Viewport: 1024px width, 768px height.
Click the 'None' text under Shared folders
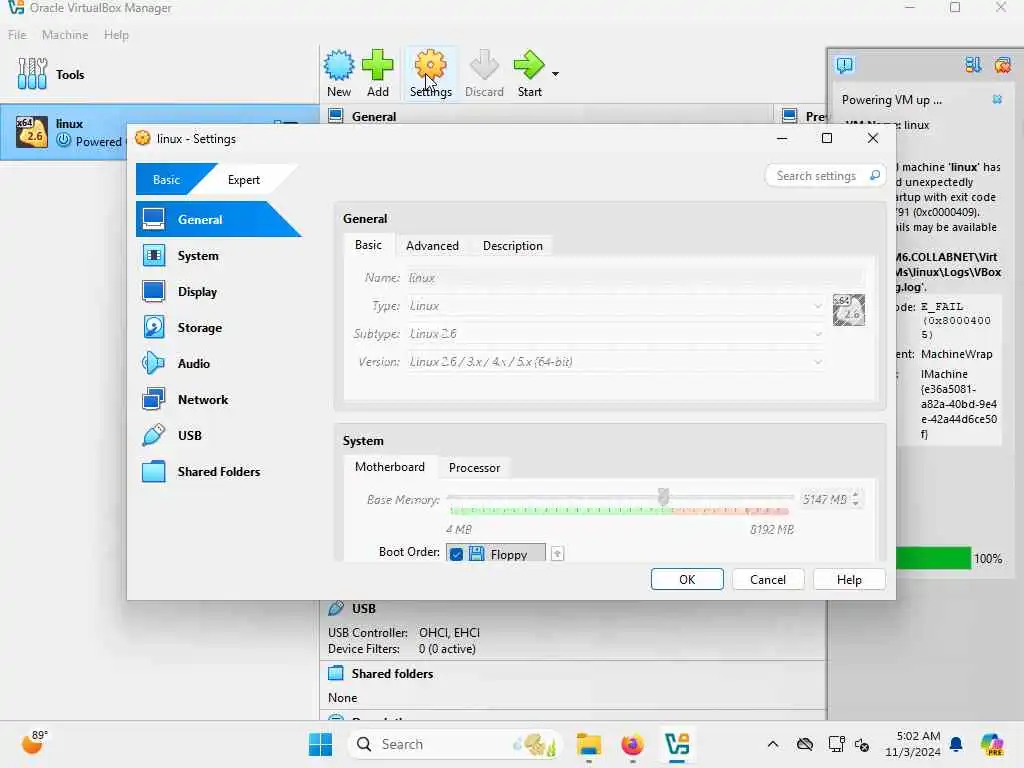point(342,697)
